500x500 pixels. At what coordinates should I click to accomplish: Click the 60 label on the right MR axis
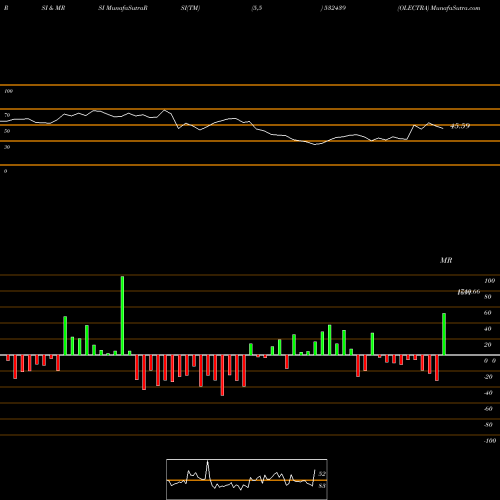487,313
